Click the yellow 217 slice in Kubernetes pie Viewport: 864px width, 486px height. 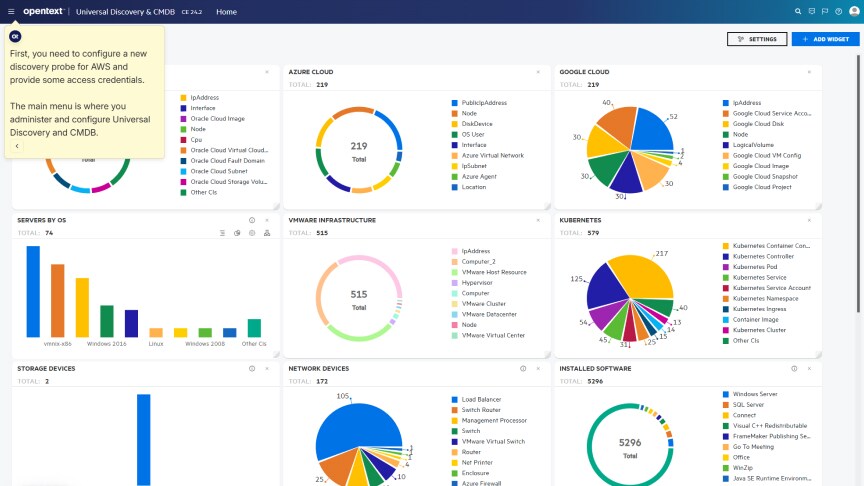point(642,277)
